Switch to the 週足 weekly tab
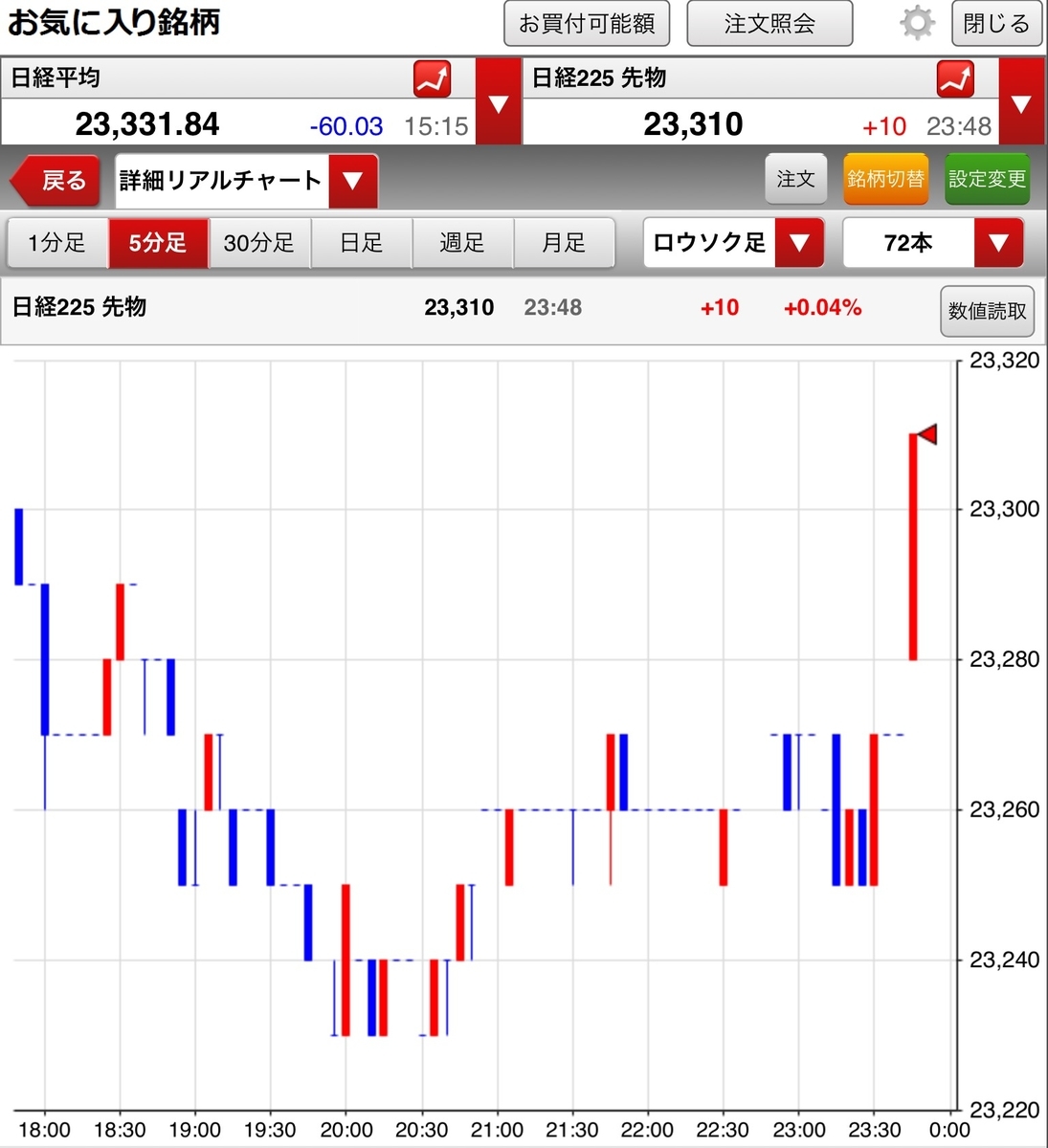The image size is (1048, 1148). 462,243
